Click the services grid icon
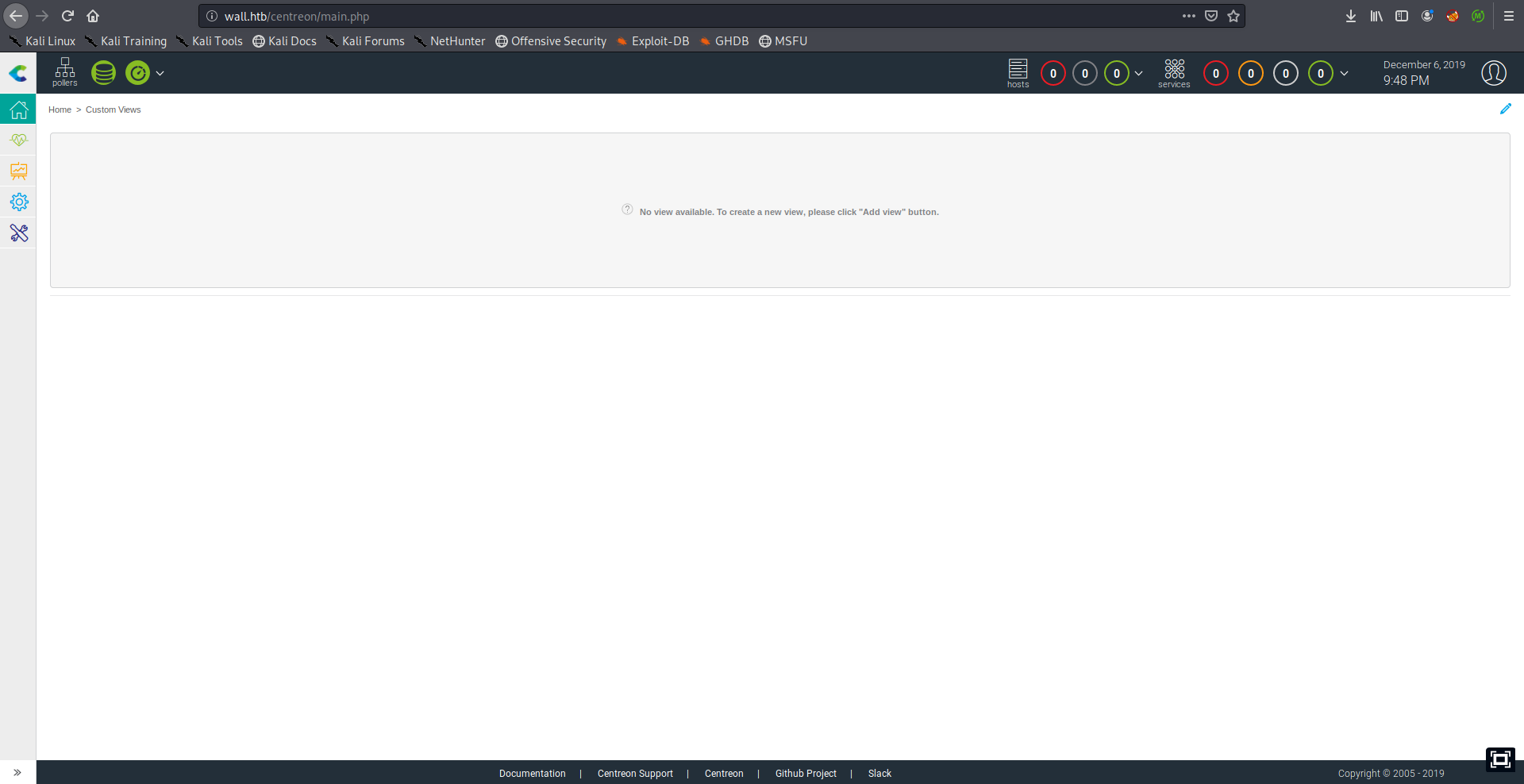Image resolution: width=1524 pixels, height=784 pixels. [x=1174, y=72]
